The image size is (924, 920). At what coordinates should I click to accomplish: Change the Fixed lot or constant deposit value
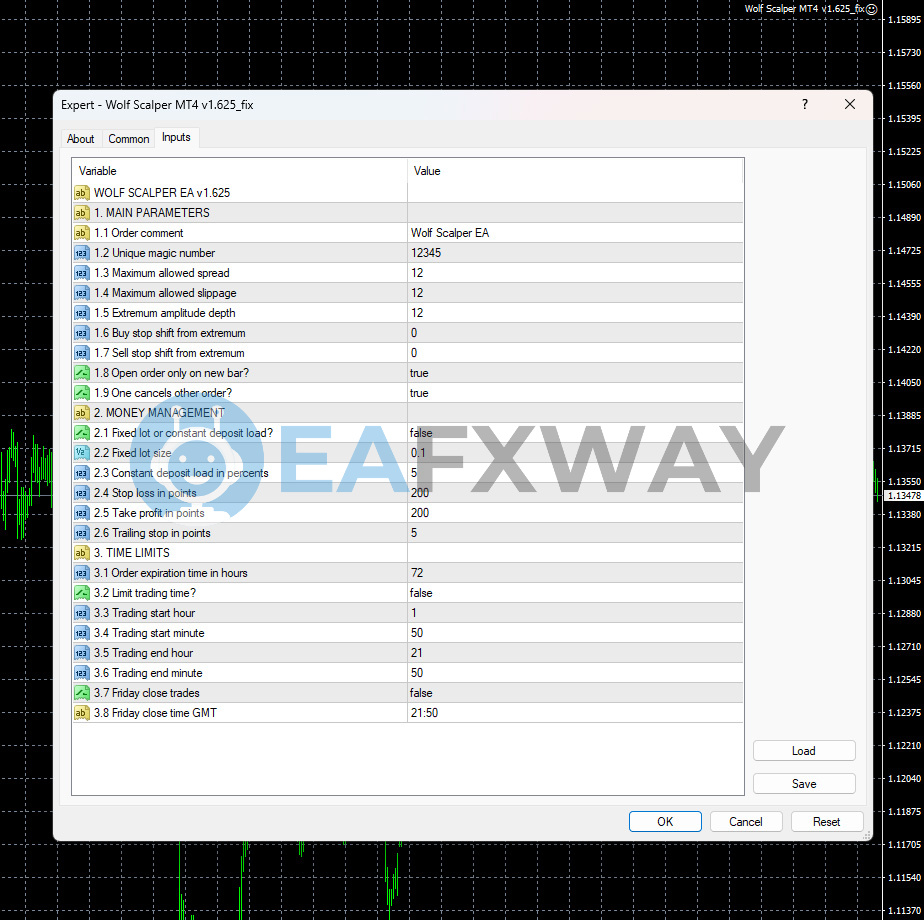point(575,433)
